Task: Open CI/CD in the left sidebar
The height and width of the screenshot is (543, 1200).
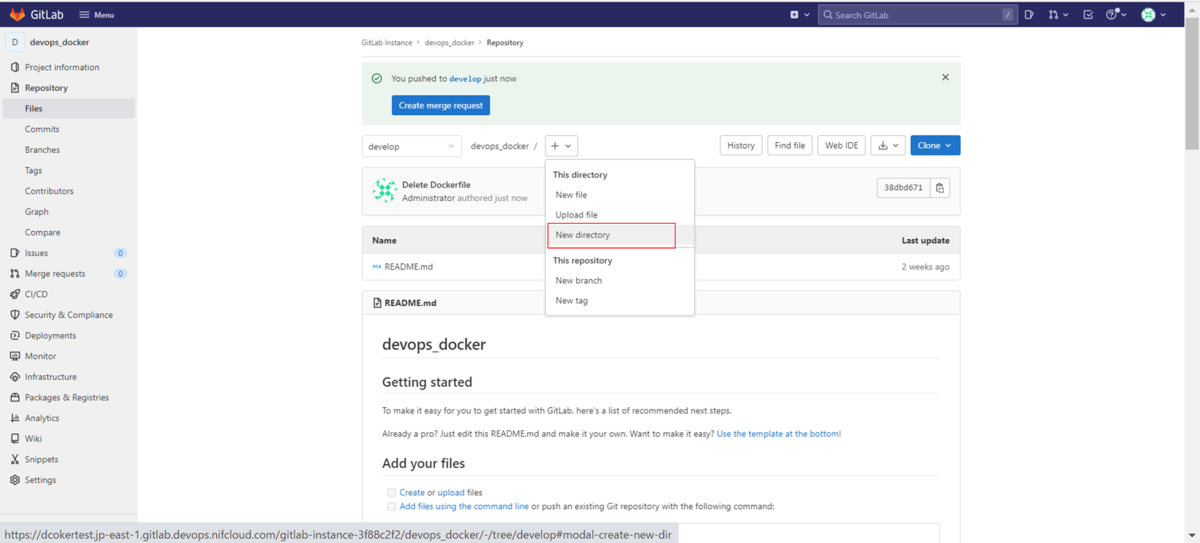Action: click(x=36, y=294)
